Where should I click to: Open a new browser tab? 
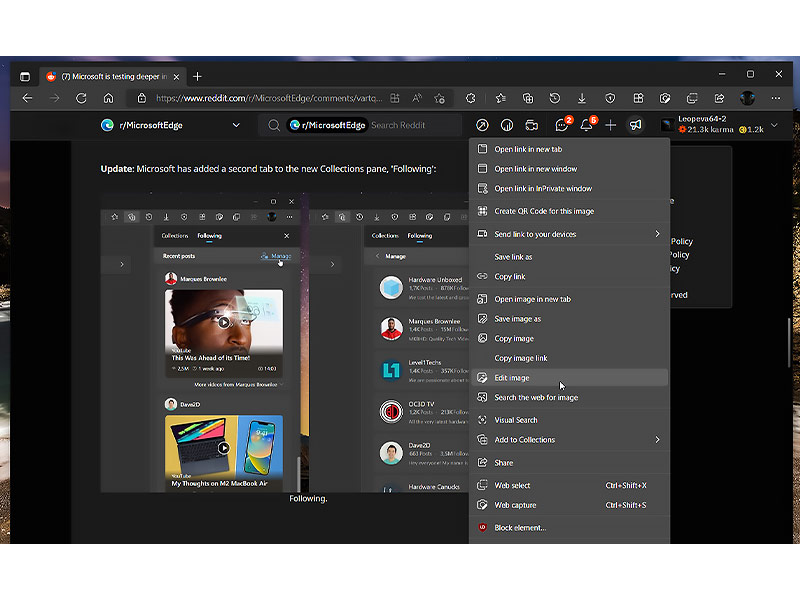[197, 77]
